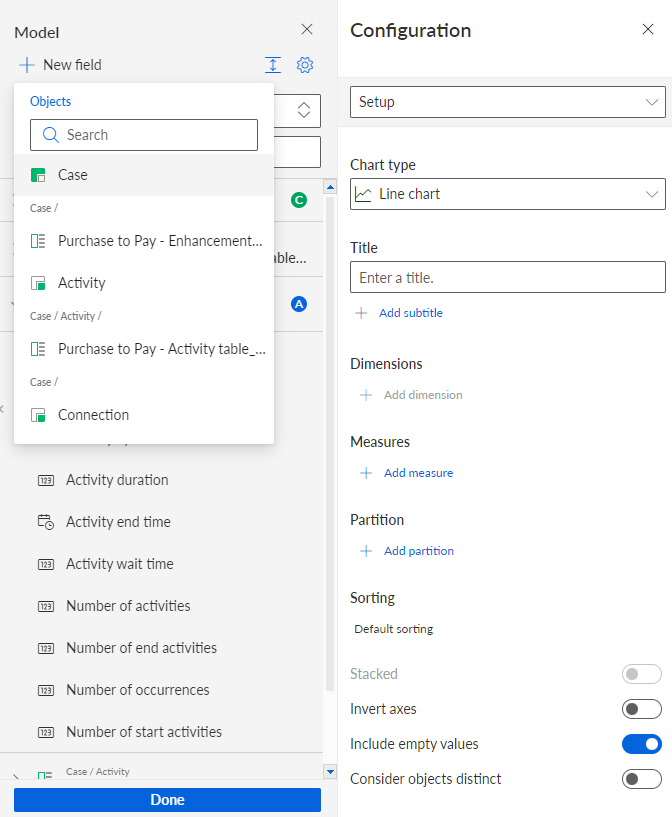Click the expand/collapse all icon in Model panel
This screenshot has width=672, height=817.
(273, 65)
